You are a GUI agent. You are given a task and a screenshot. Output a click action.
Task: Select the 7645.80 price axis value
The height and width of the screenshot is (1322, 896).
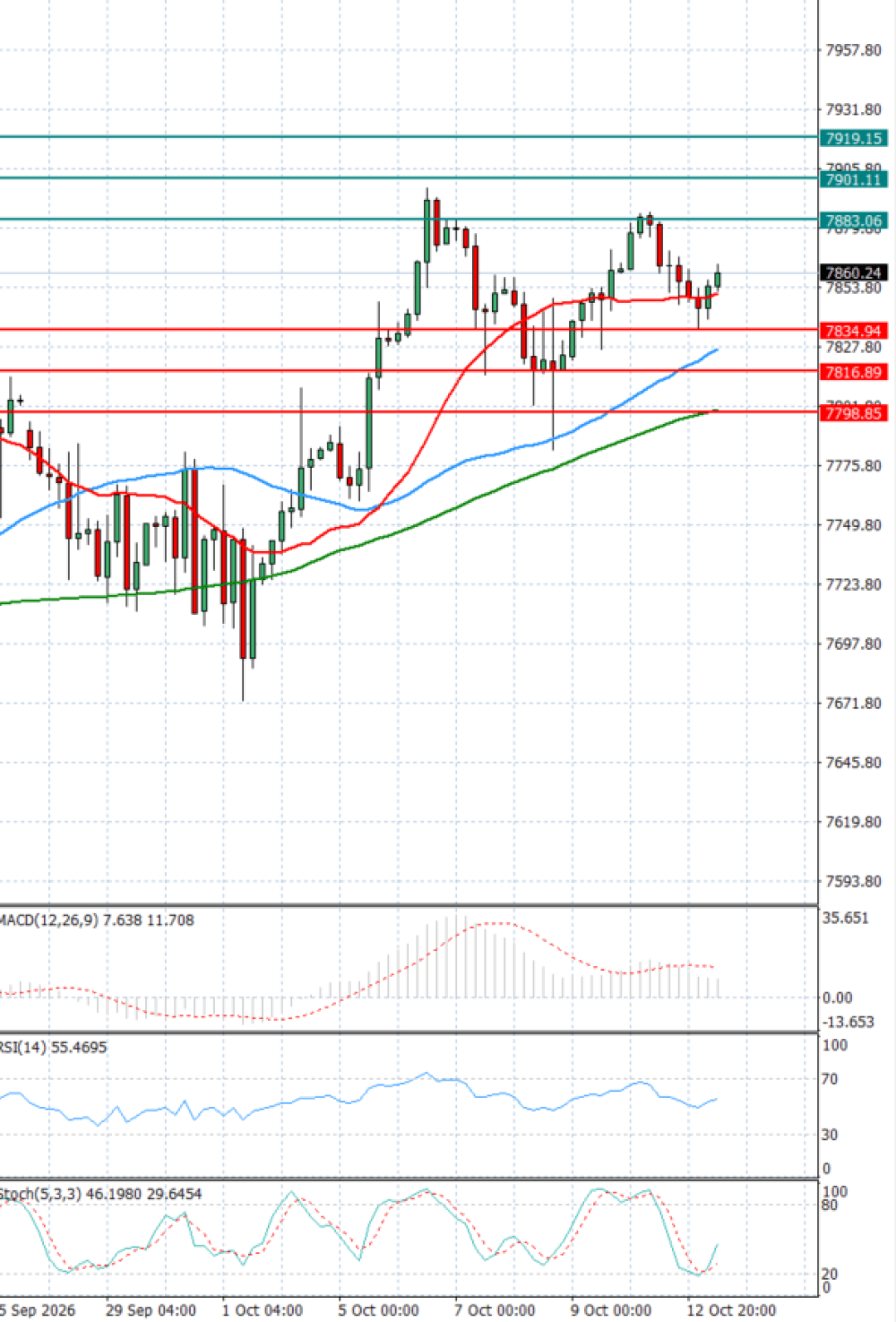point(853,763)
